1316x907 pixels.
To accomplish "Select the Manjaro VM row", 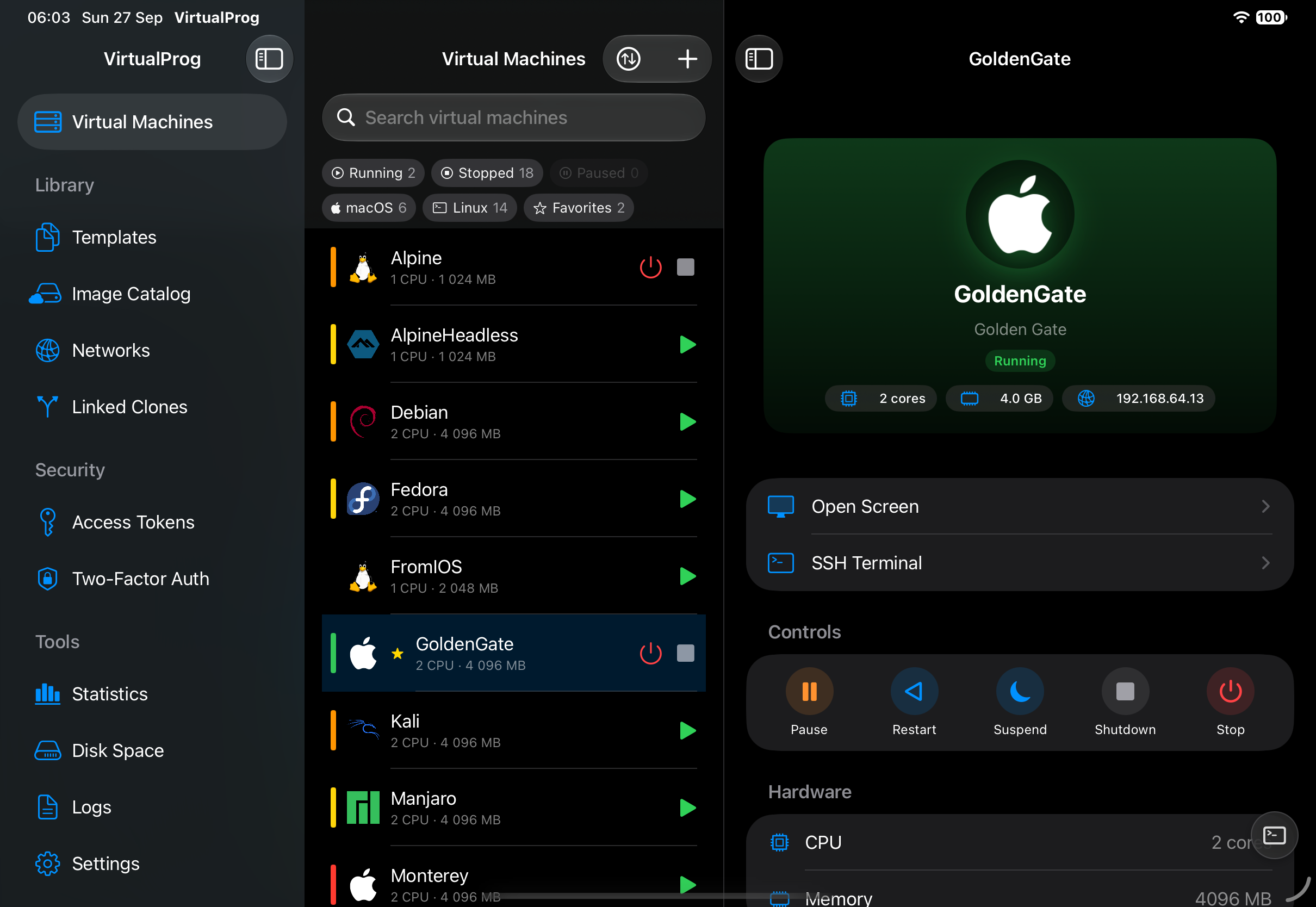I will pyautogui.click(x=514, y=808).
